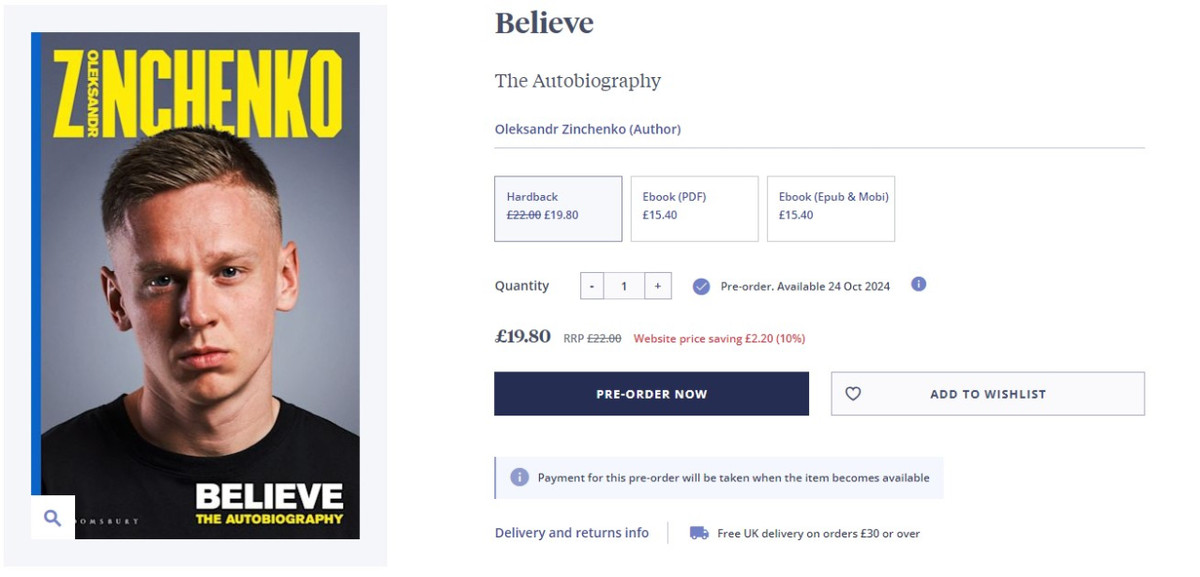Click the info icon in payment notice
1200x577 pixels.
tap(519, 477)
